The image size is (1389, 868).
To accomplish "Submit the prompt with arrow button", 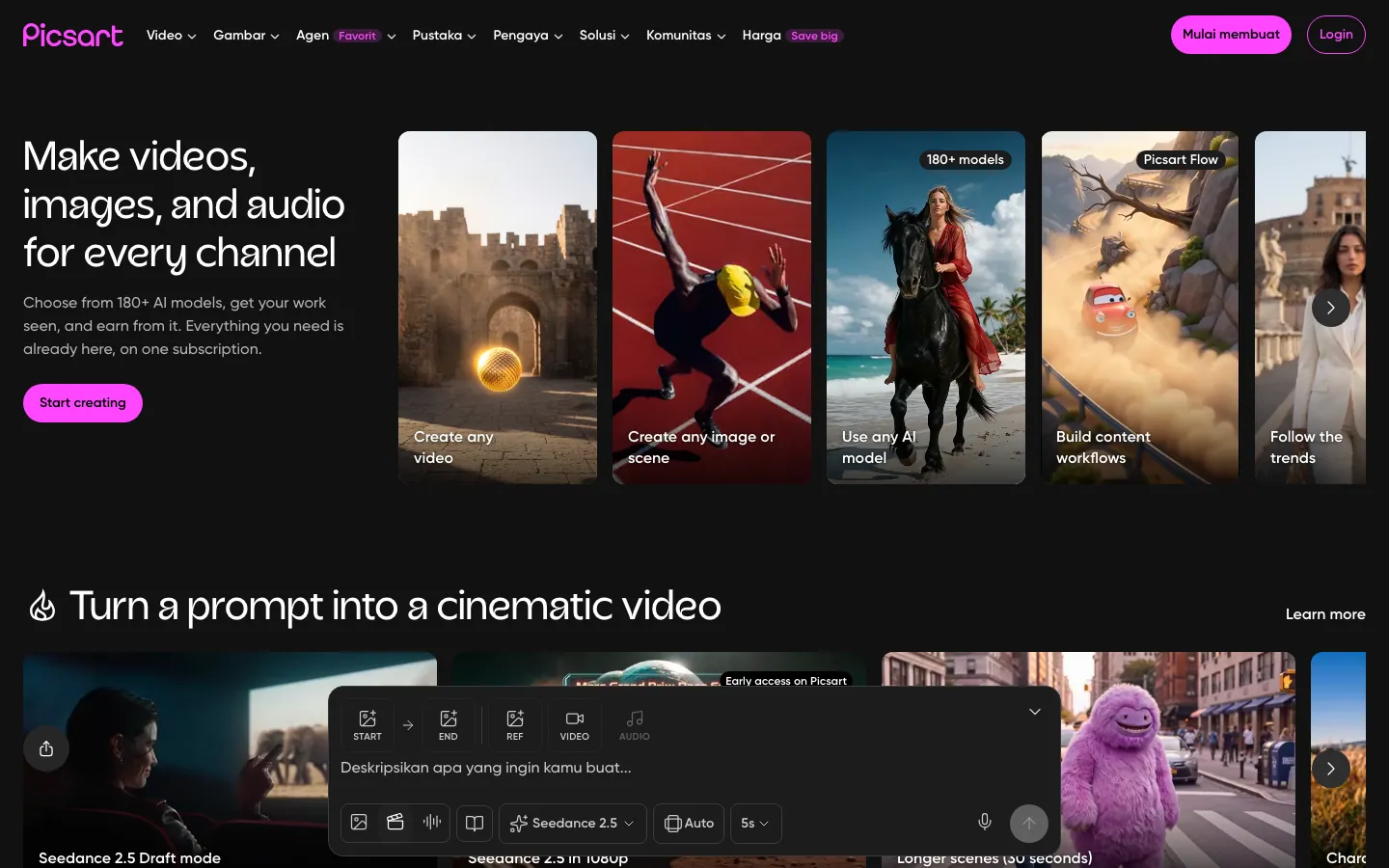I will (x=1029, y=823).
